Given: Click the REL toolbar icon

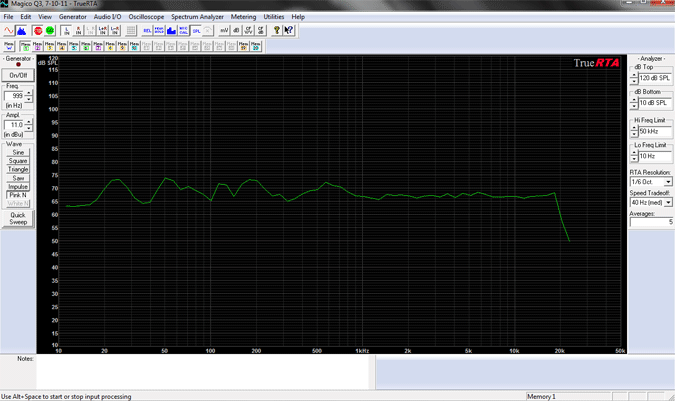Looking at the screenshot, I should coord(147,31).
